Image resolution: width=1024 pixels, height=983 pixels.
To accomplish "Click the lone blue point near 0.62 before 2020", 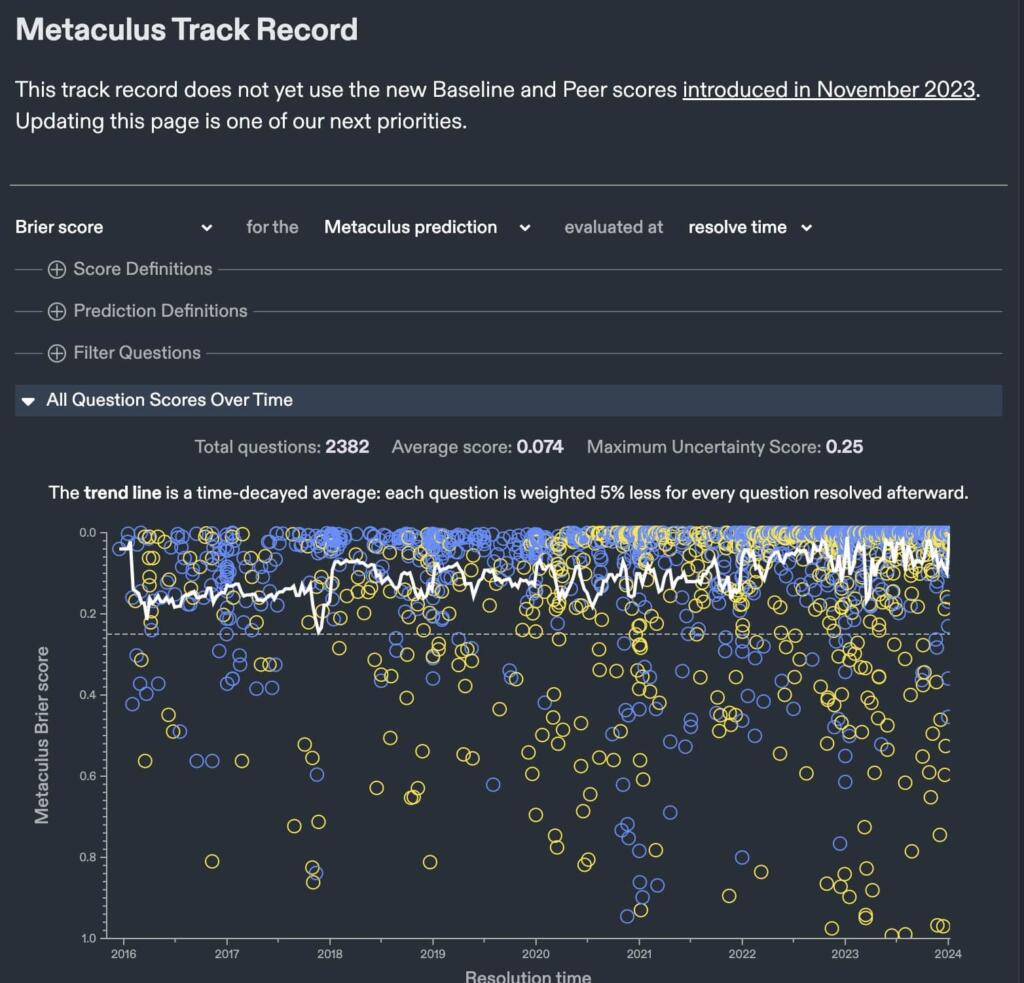I will point(493,785).
